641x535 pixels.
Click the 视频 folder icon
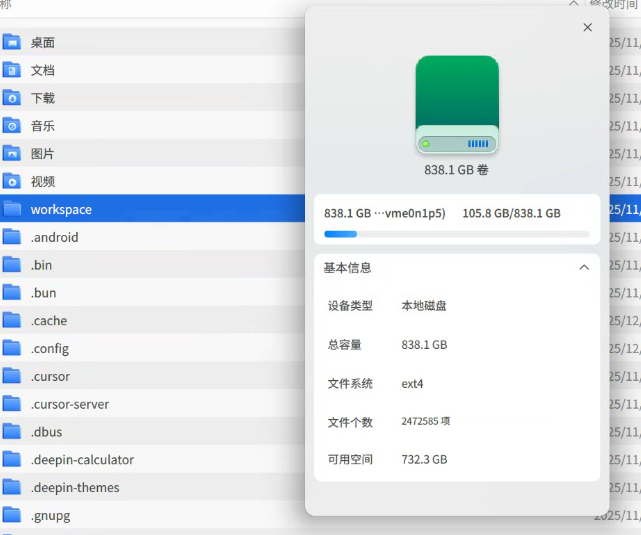click(x=11, y=181)
